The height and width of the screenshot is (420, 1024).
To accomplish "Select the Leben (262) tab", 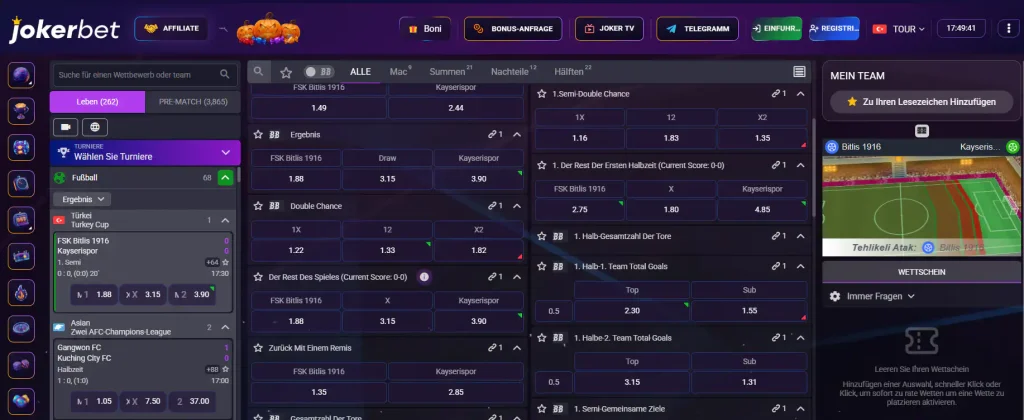I will 97,102.
